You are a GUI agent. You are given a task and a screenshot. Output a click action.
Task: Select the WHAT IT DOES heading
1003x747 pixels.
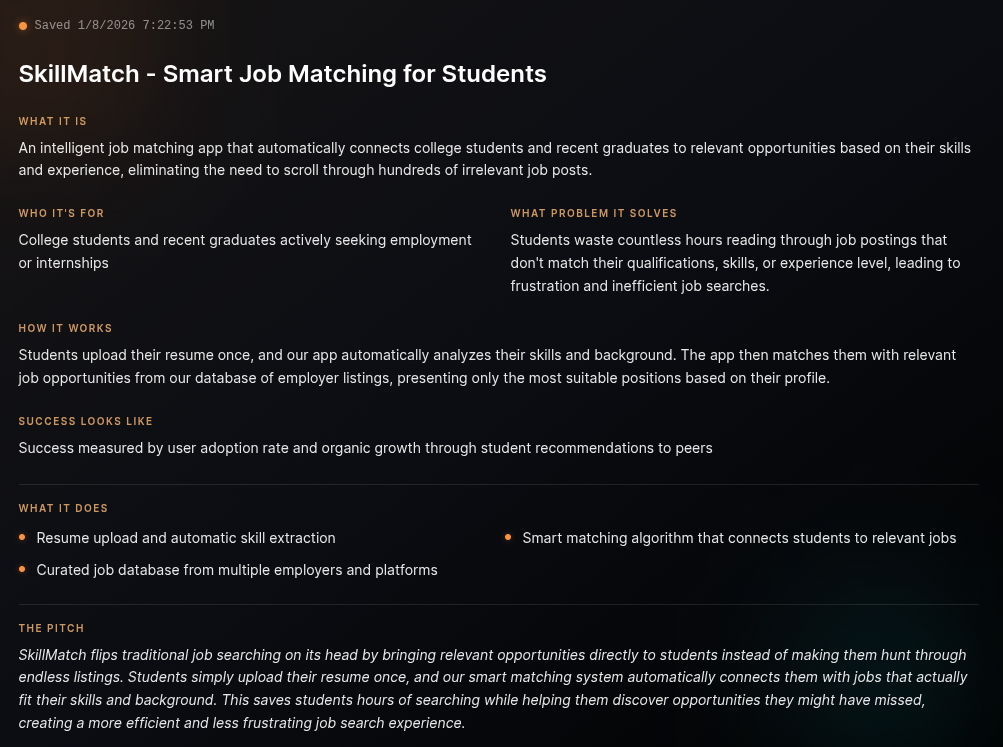[x=63, y=509]
